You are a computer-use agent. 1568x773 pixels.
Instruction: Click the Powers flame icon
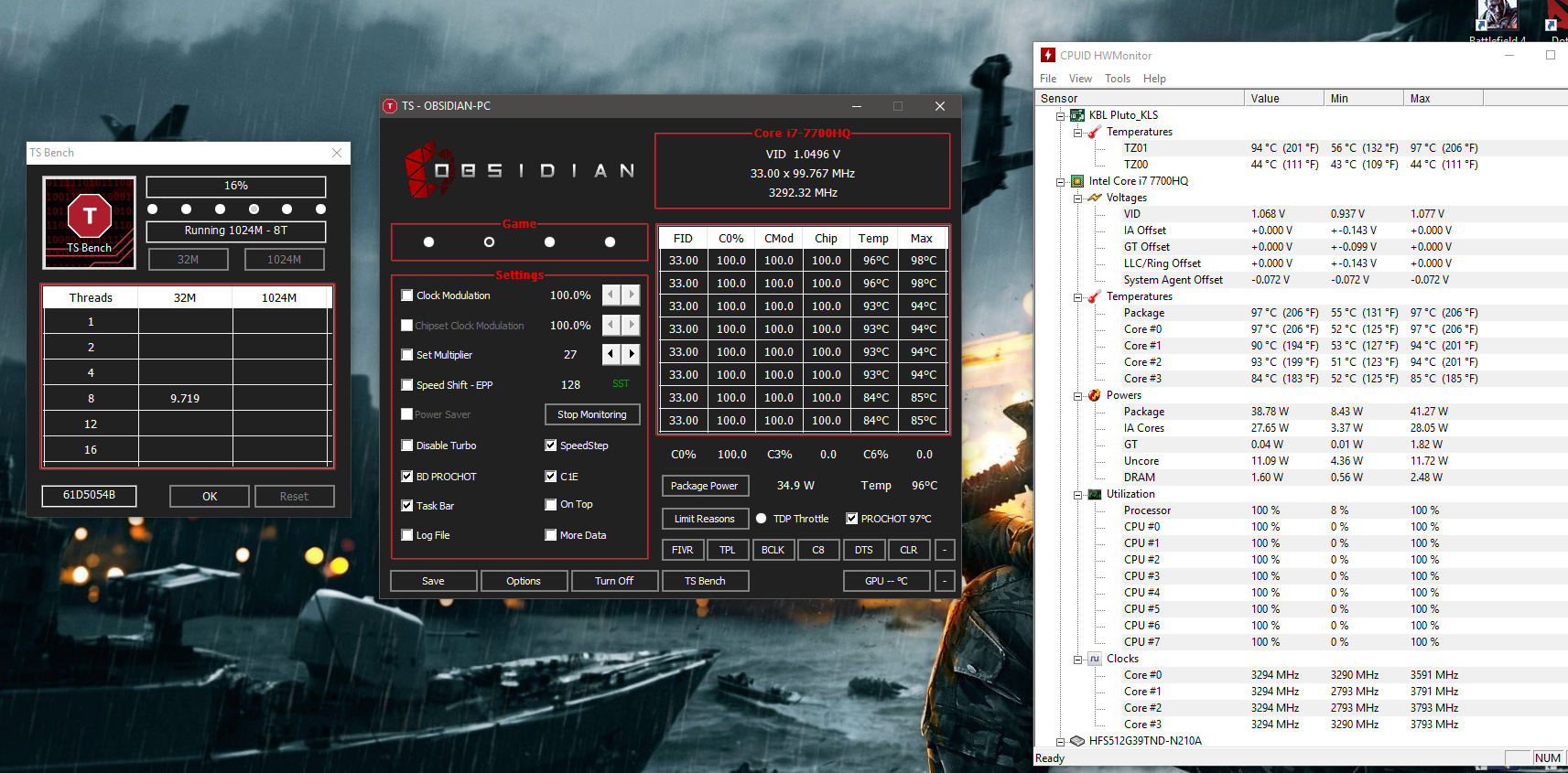(1094, 395)
